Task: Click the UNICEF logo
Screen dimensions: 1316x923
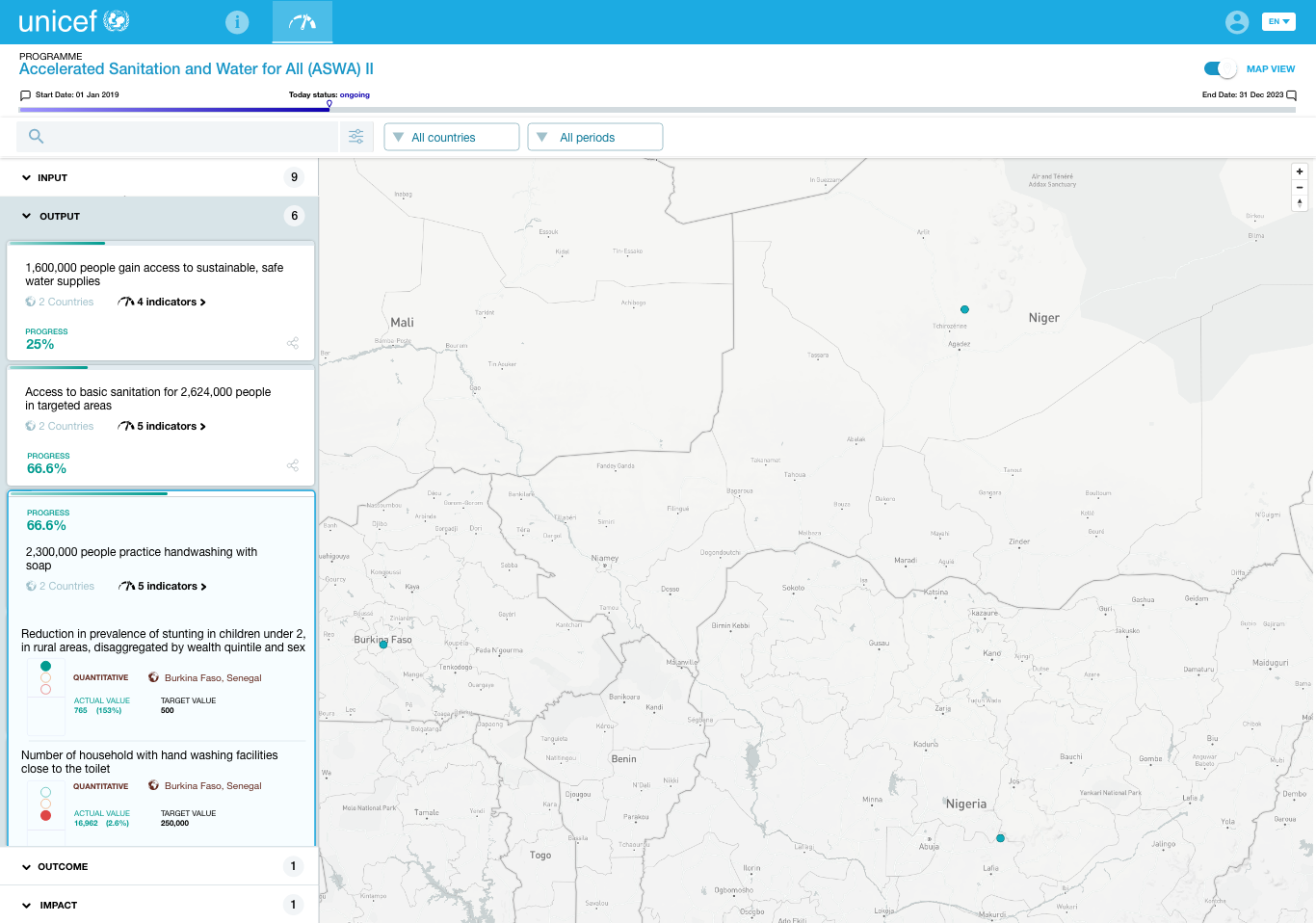Action: 73,21
